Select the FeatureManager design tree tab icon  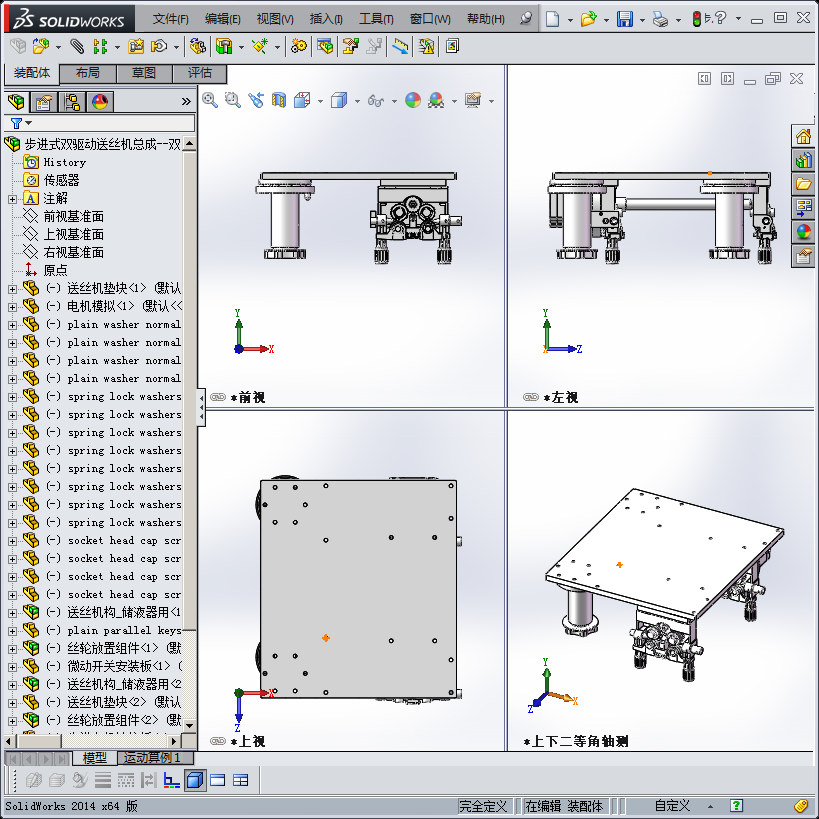16,101
